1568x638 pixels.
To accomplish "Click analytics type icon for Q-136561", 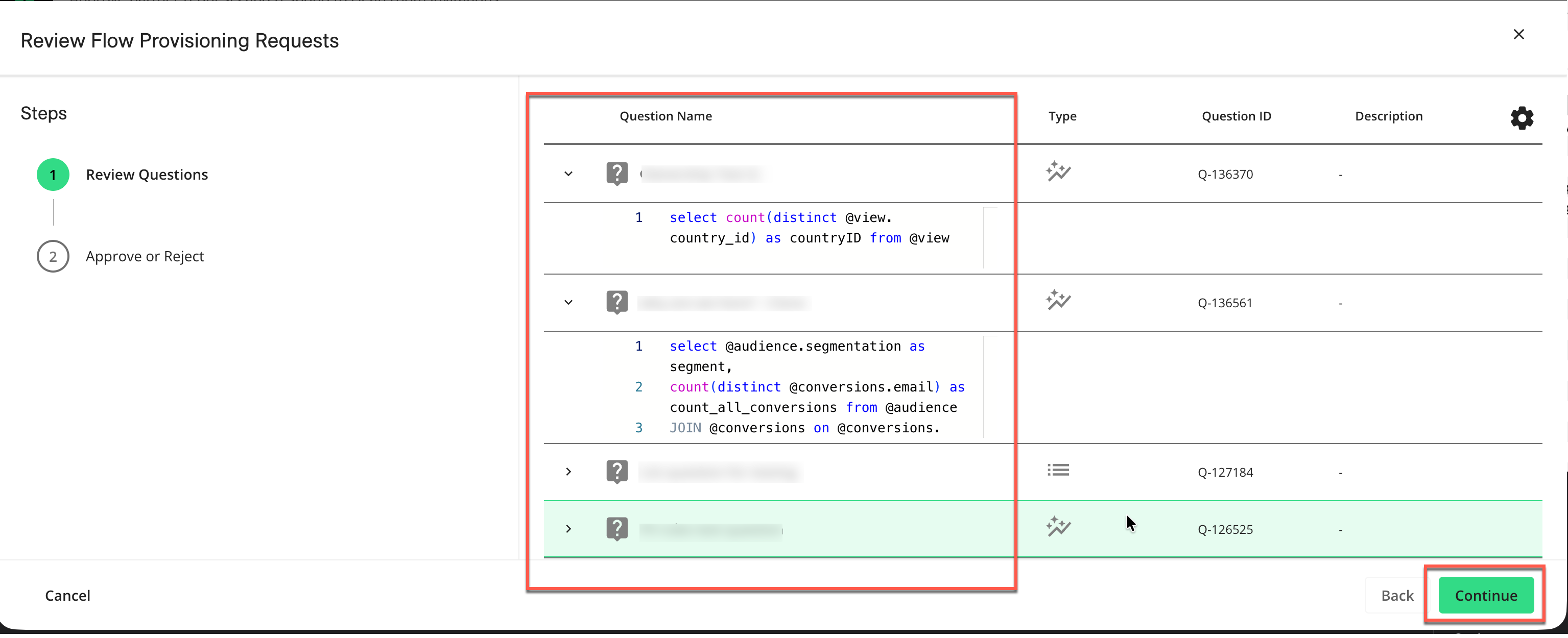I will (x=1058, y=300).
